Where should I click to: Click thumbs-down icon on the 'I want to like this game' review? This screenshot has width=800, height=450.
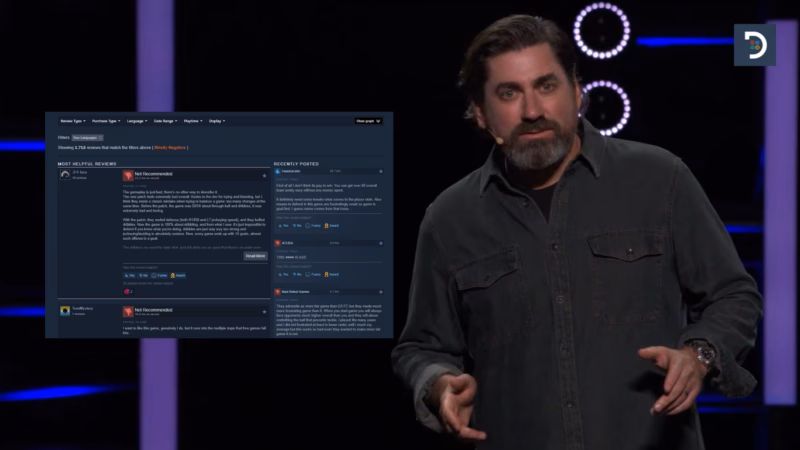[128, 311]
